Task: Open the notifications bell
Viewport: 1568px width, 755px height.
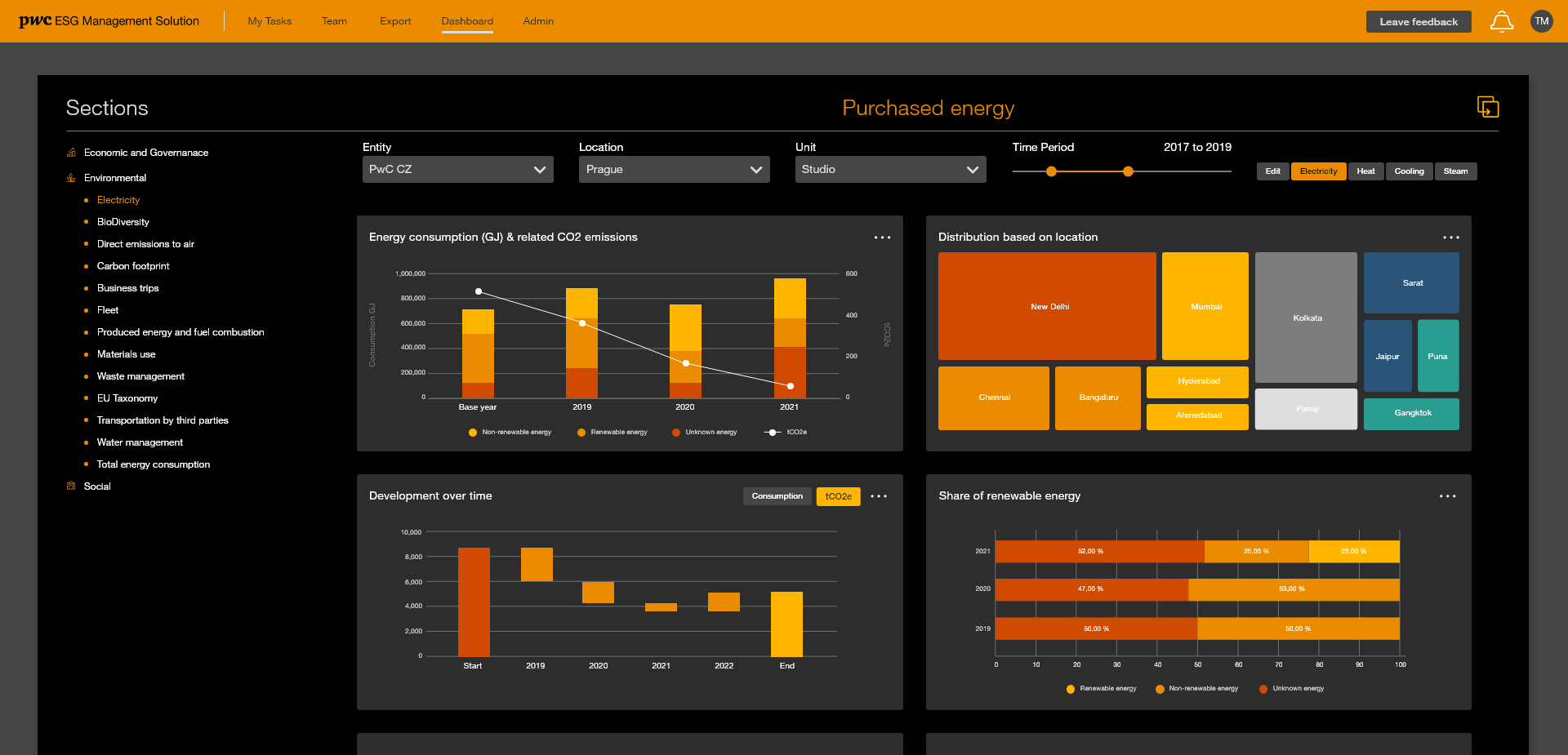Action: tap(1502, 21)
